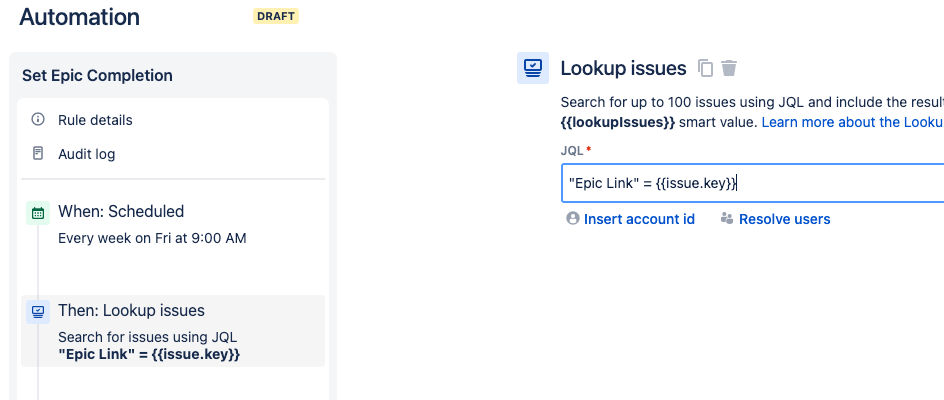Click 'Search for issues using JQL' description
This screenshot has height=400, width=944.
point(148,337)
